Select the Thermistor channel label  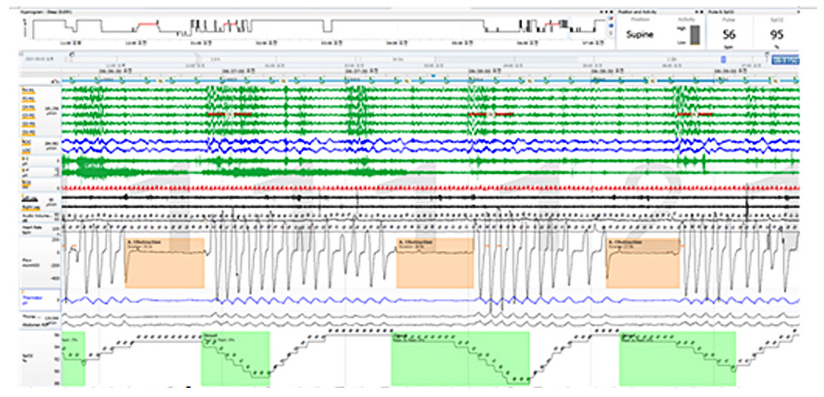click(34, 299)
